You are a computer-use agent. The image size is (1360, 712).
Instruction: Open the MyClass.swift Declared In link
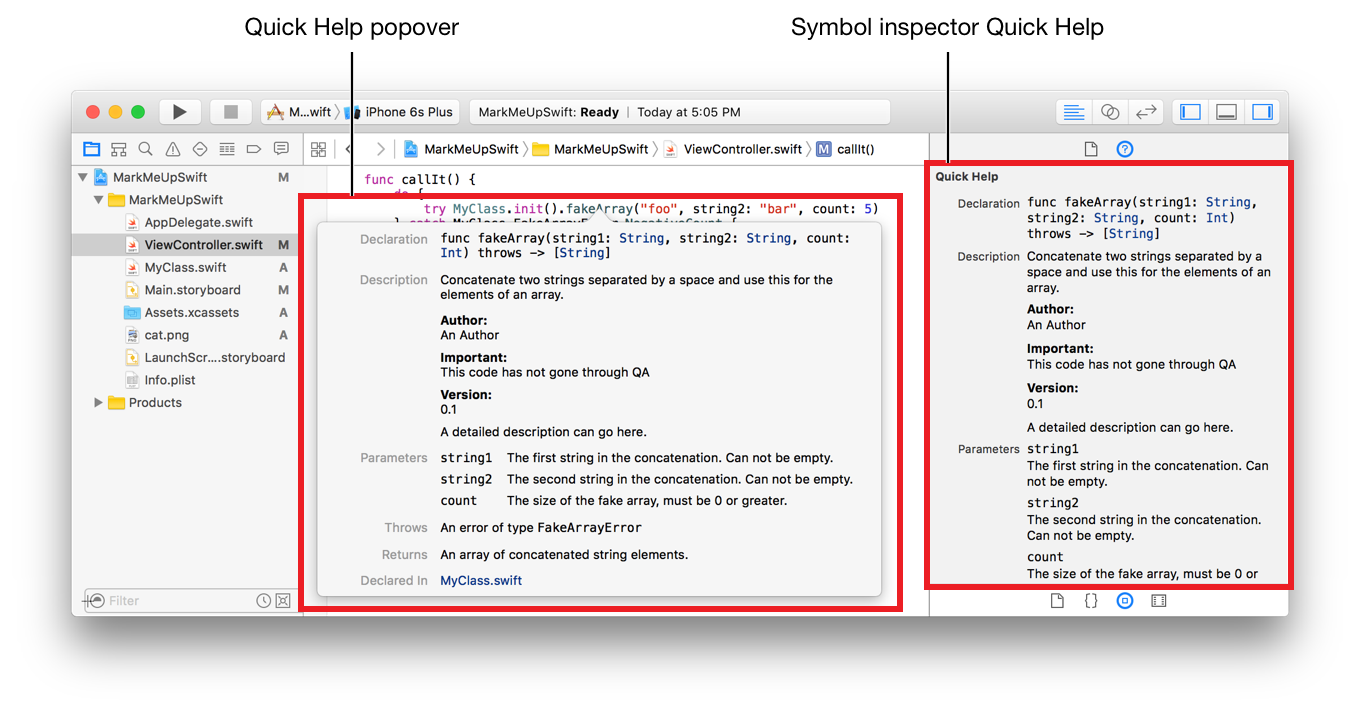(481, 580)
